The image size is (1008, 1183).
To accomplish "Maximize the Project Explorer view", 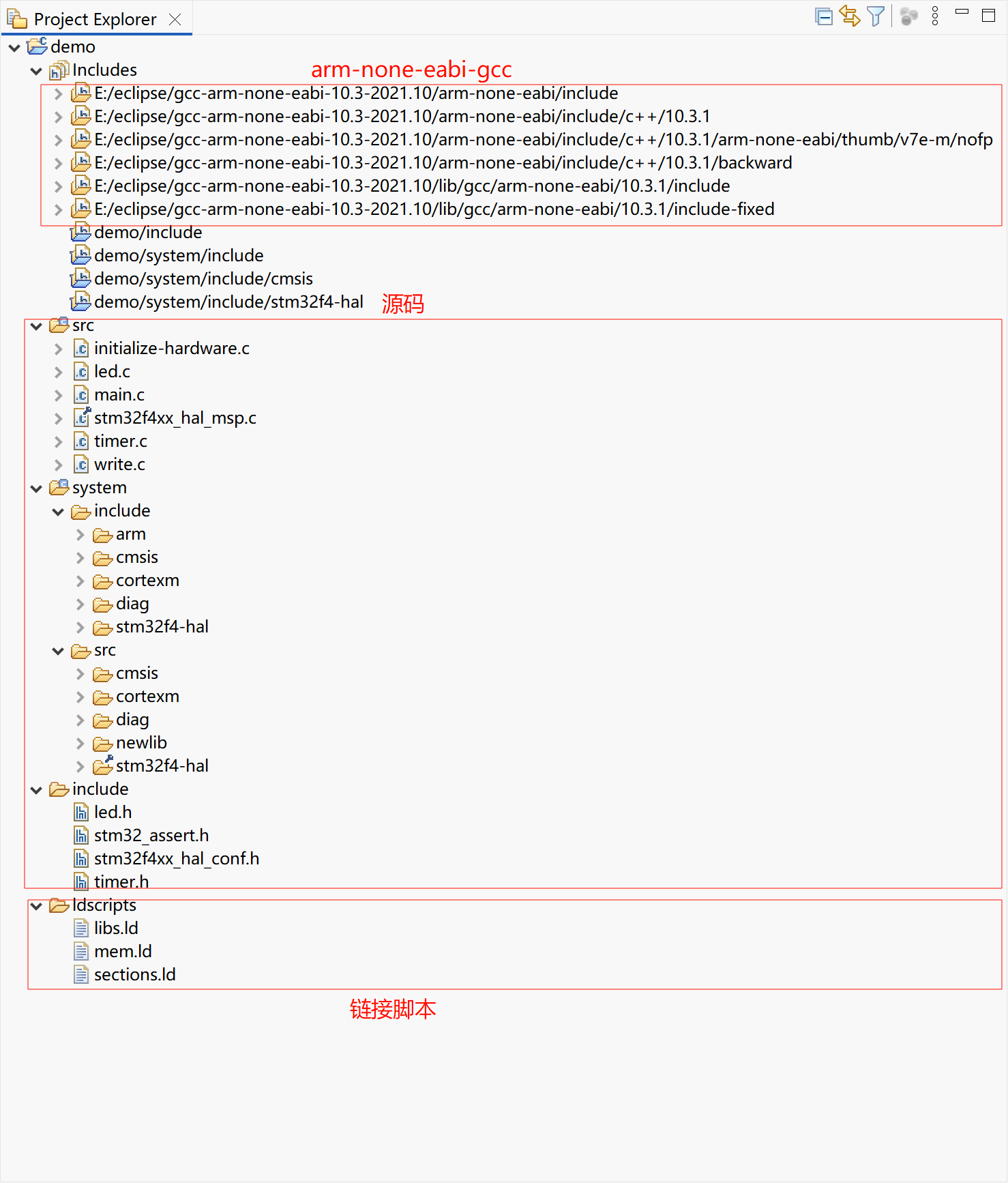I will pyautogui.click(x=988, y=16).
